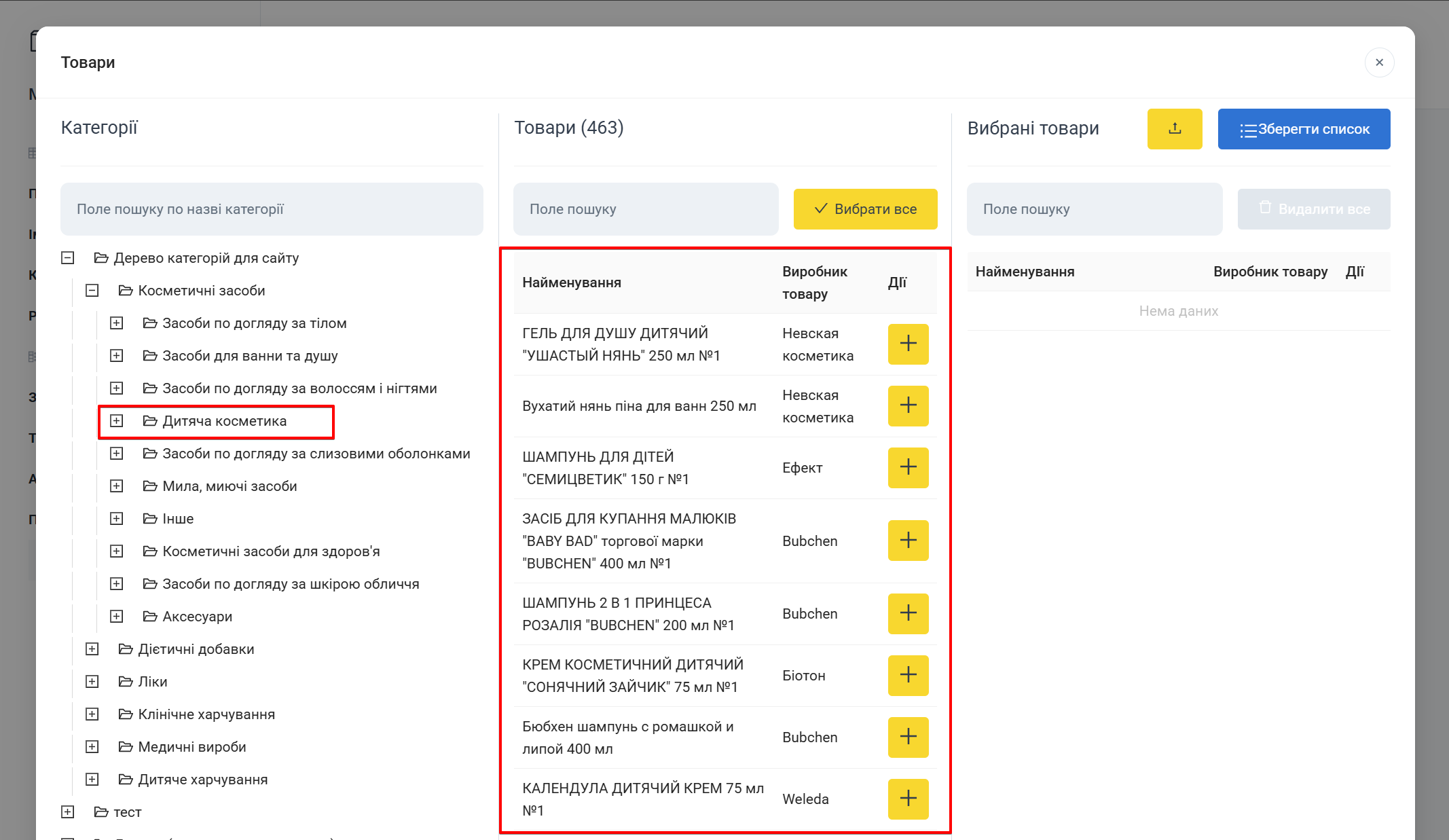Expand the Дієтичні добавки category
Image resolution: width=1449 pixels, height=840 pixels.
tap(92, 649)
